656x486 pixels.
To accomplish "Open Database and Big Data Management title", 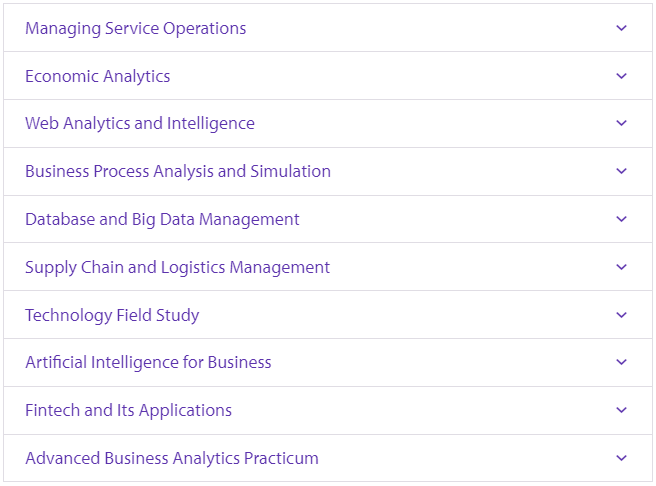I will pos(162,219).
